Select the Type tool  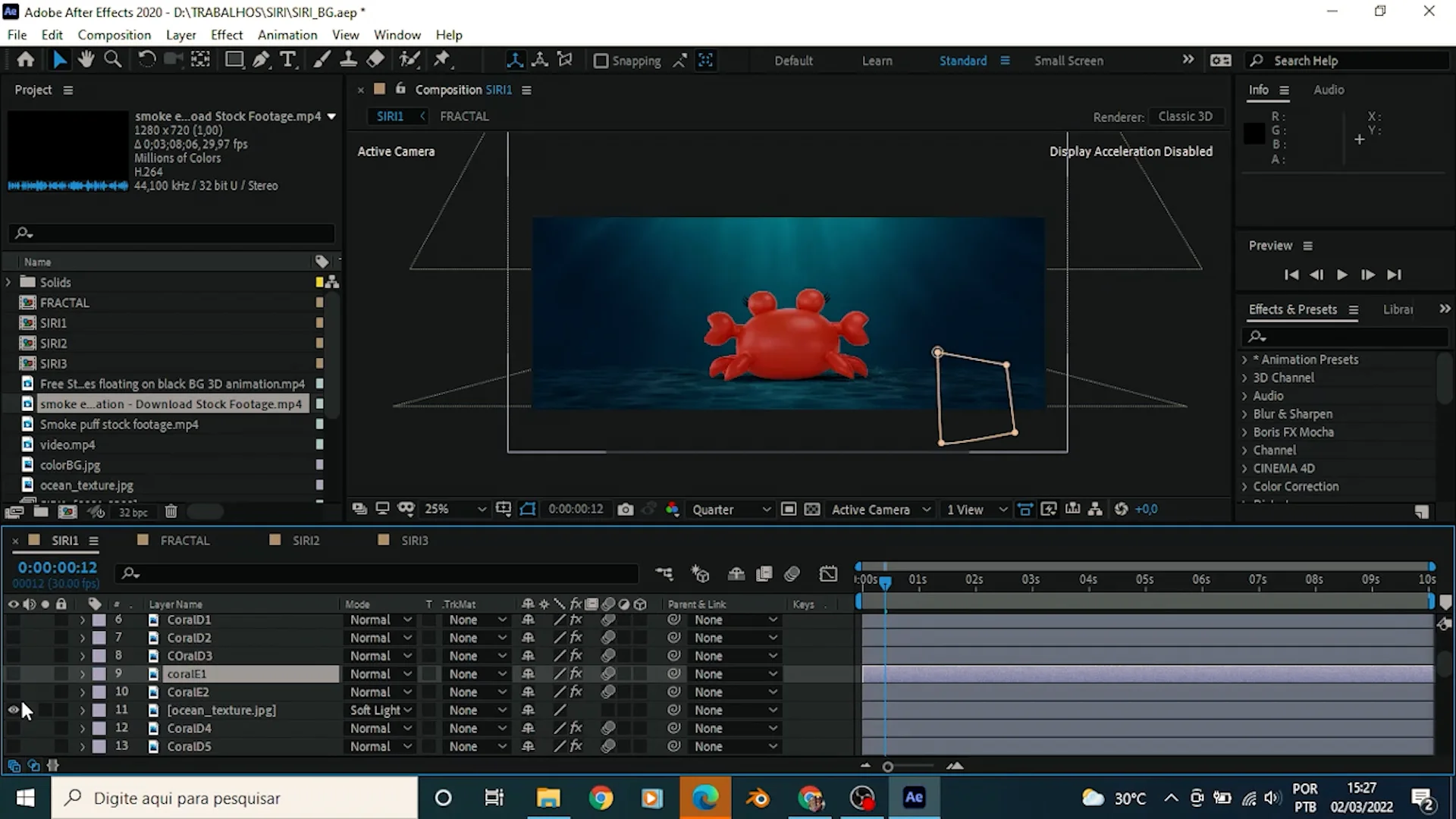[x=289, y=59]
